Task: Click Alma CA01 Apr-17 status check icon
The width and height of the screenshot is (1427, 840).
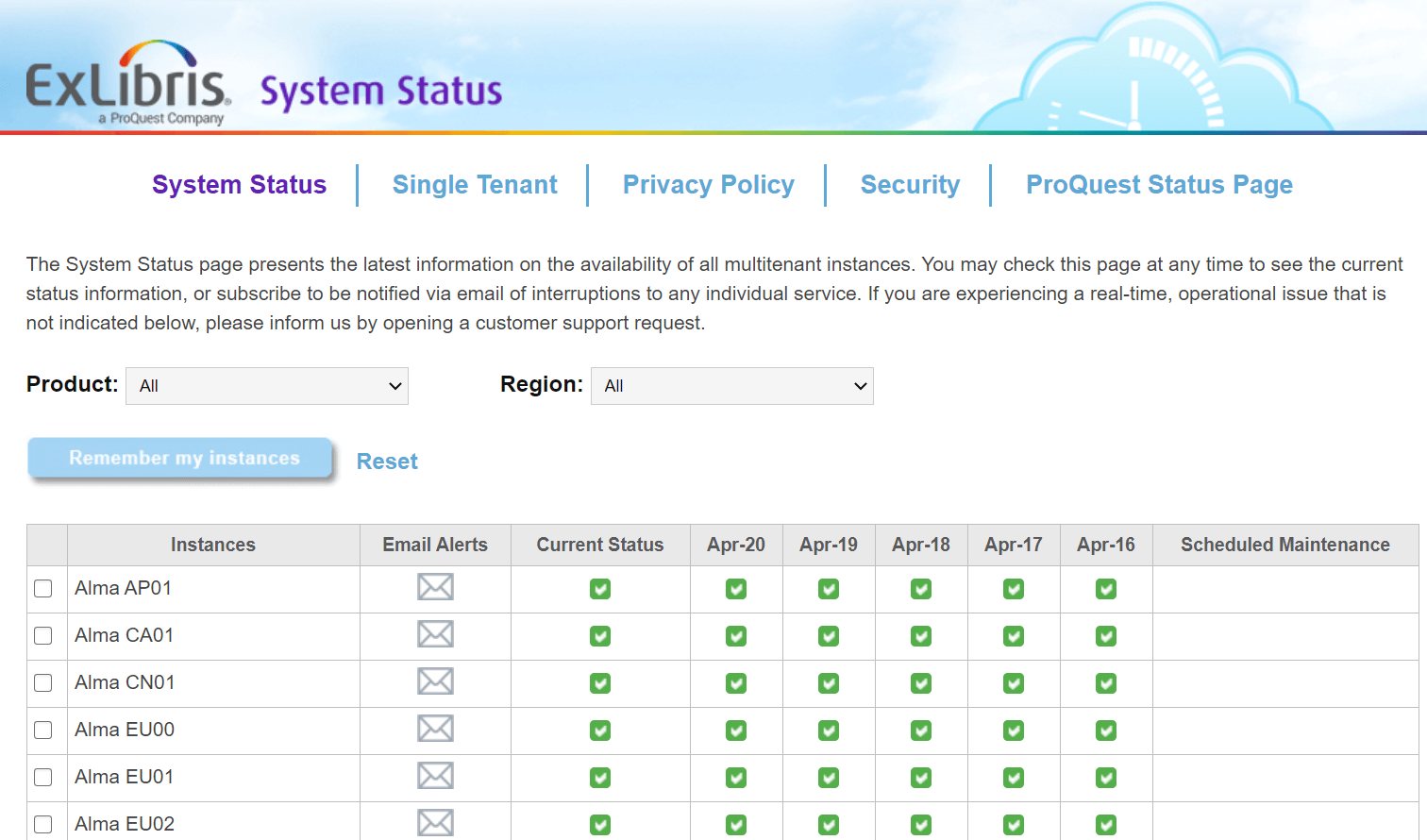Action: coord(1014,636)
